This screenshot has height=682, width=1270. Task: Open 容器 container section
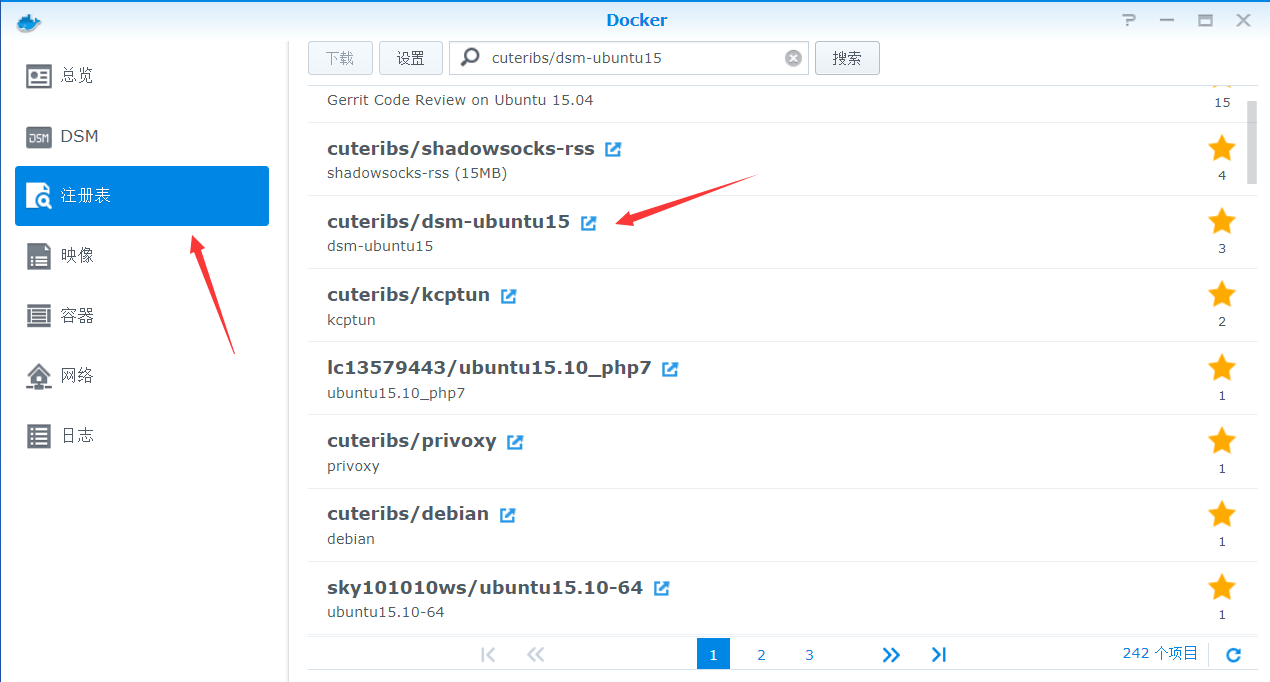(142, 316)
